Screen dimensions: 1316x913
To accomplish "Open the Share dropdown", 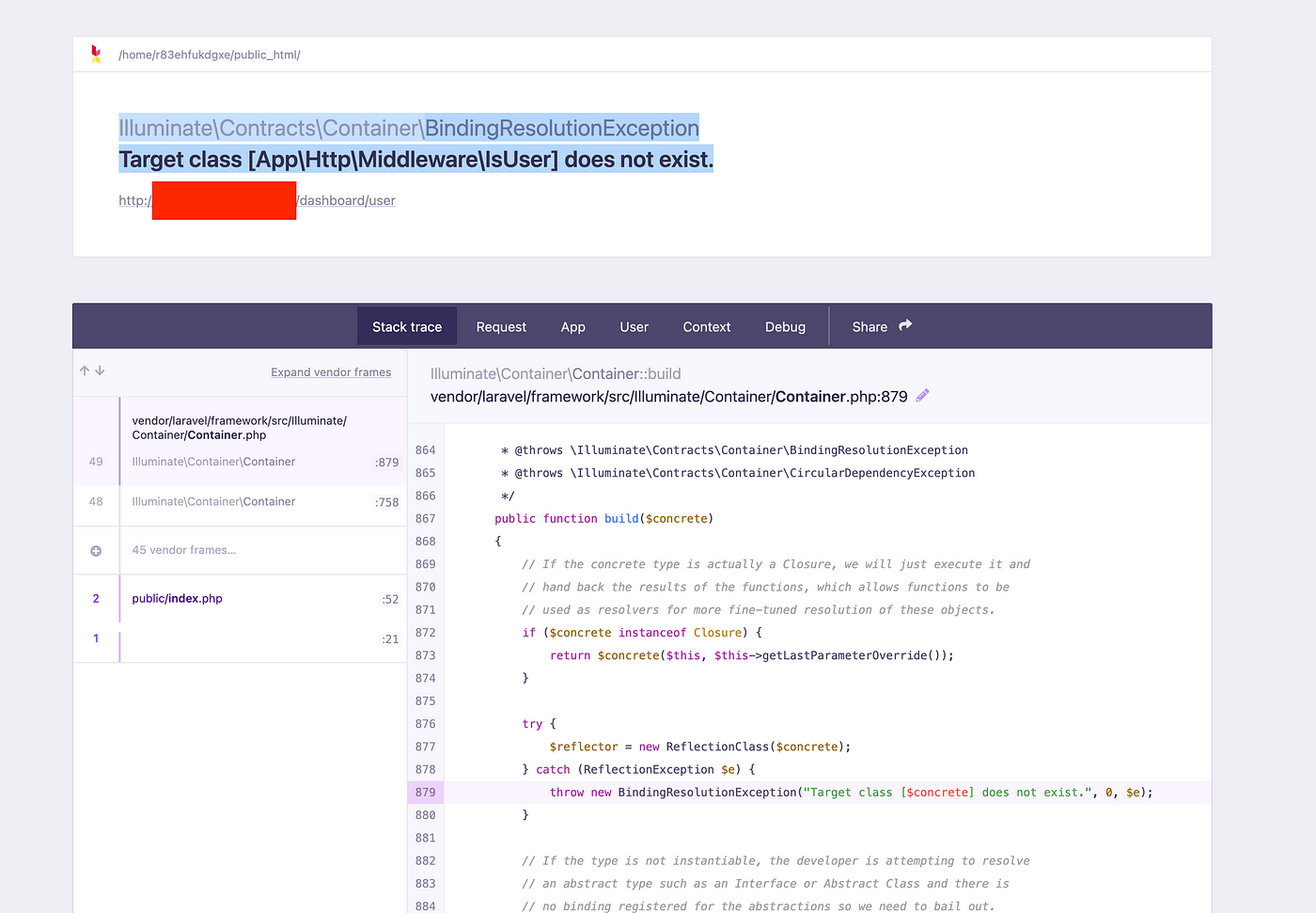I will [x=882, y=326].
